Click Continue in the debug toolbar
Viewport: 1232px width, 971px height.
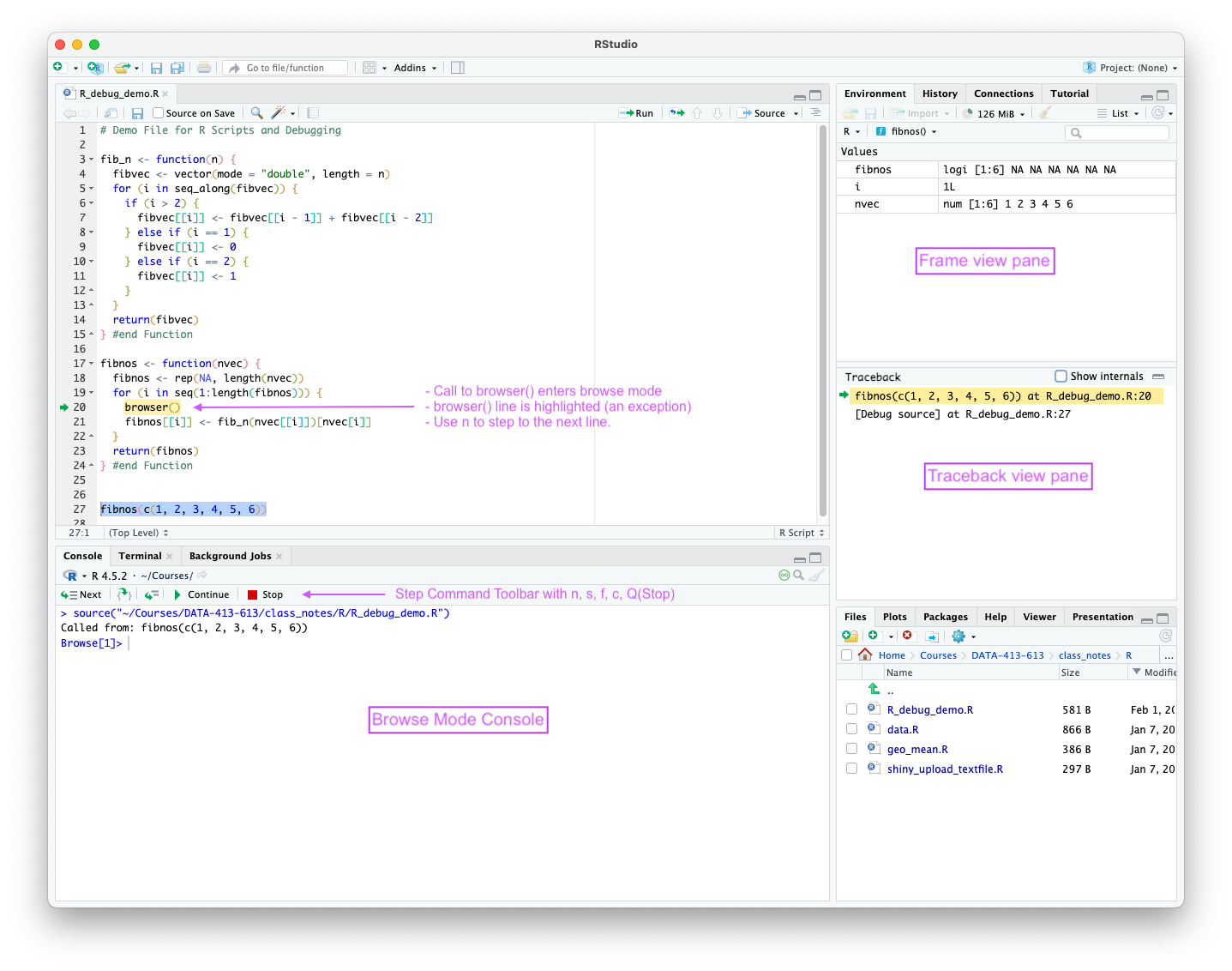point(202,594)
